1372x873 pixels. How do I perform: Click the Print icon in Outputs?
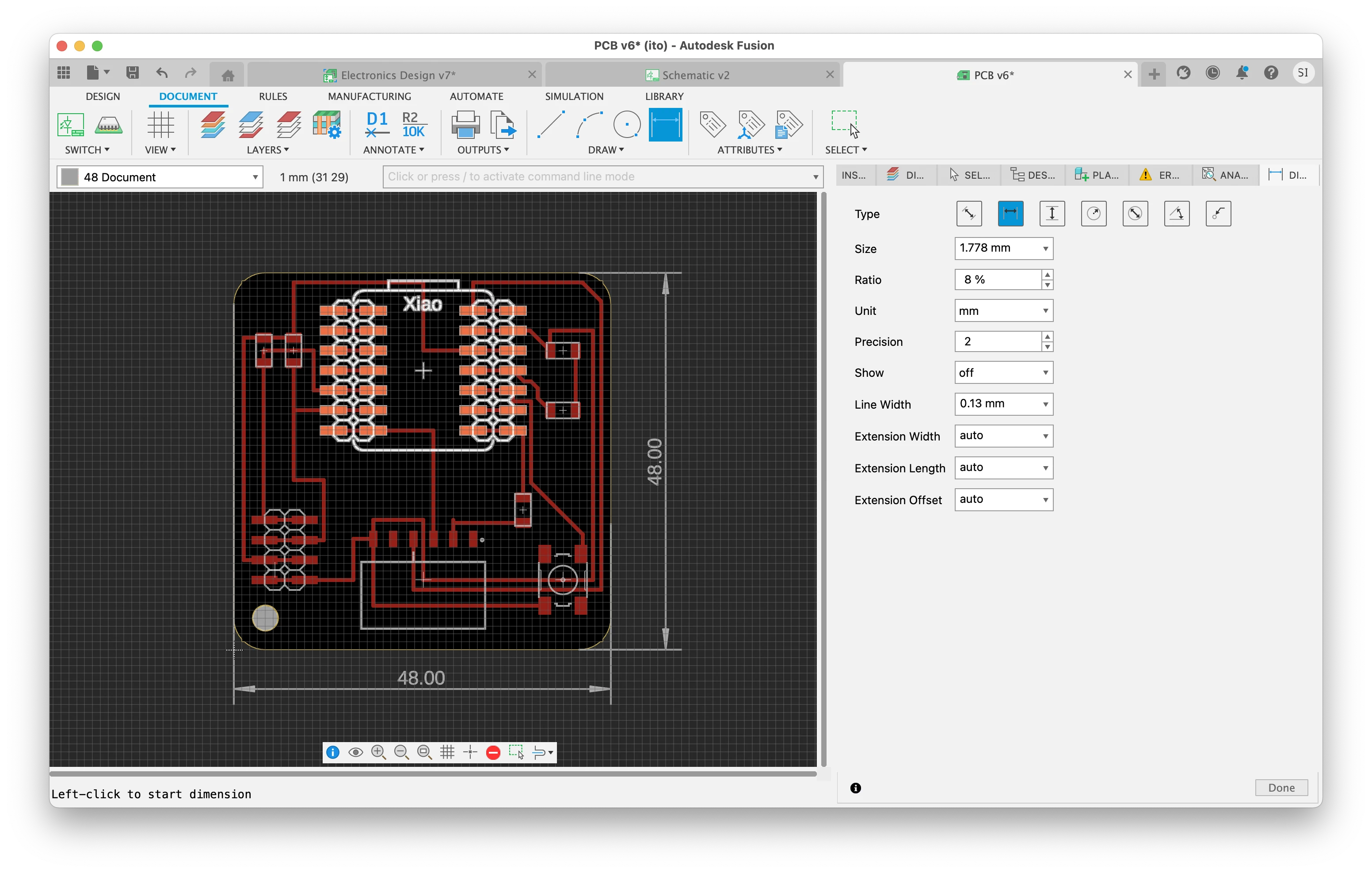465,125
